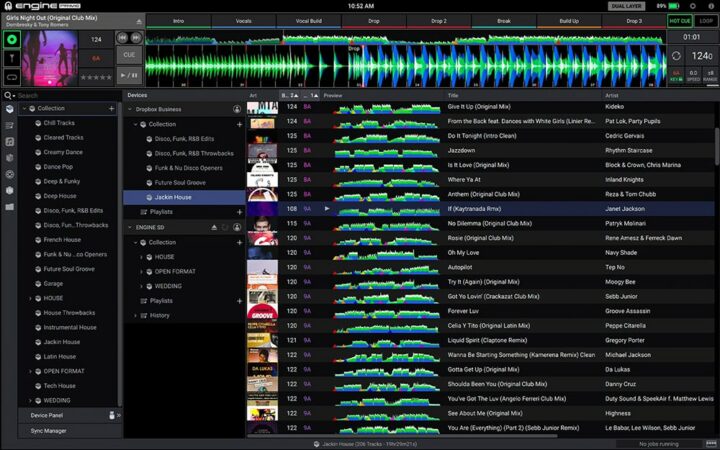720x450 pixels.
Task: Toggle the HOT CUE mode
Action: (680, 20)
